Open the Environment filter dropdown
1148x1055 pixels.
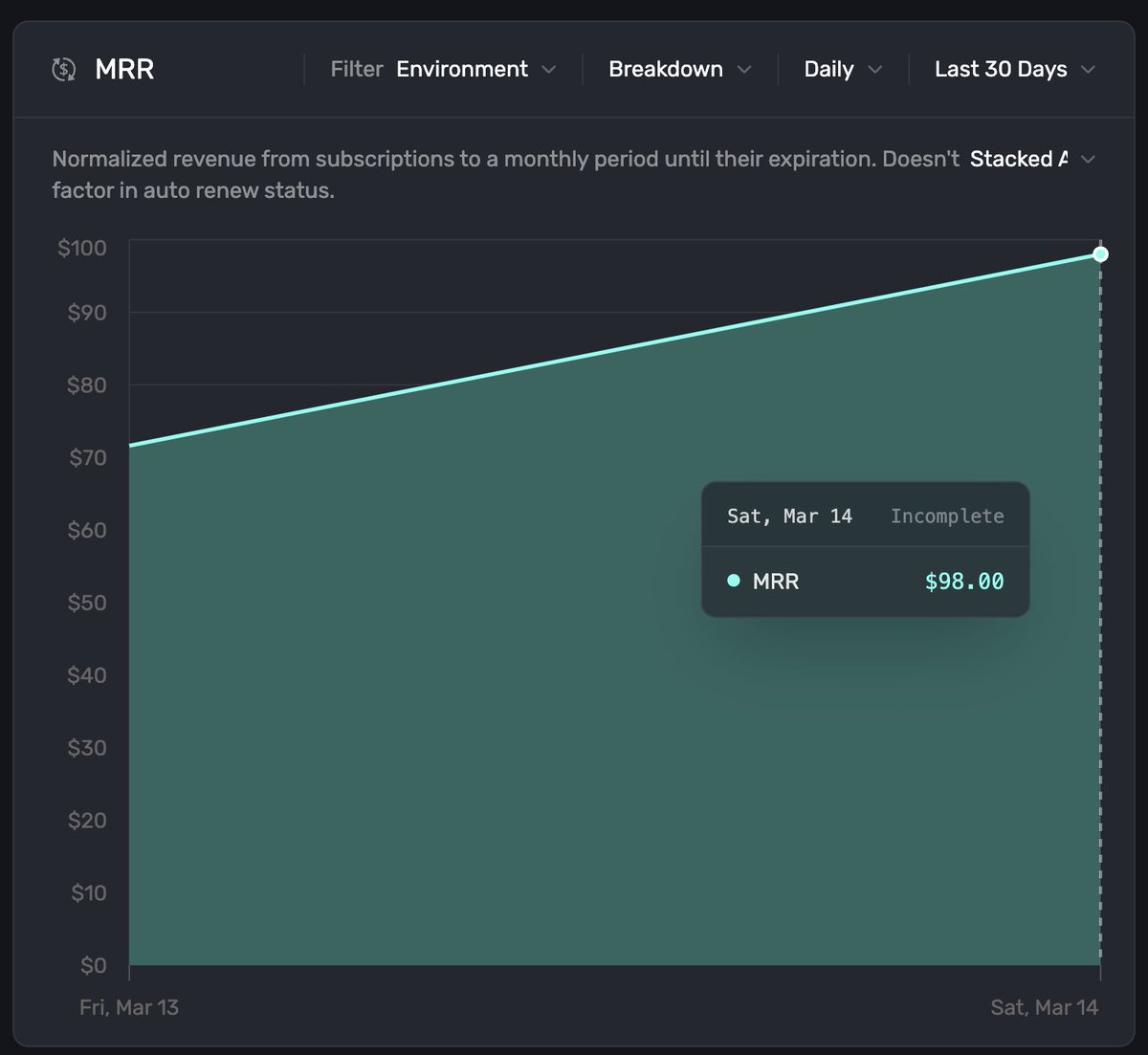pos(475,69)
